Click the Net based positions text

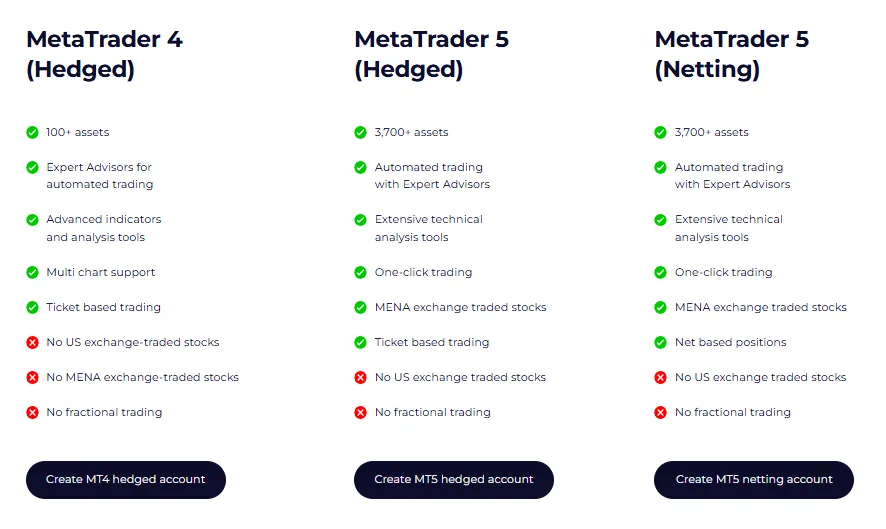pos(730,342)
